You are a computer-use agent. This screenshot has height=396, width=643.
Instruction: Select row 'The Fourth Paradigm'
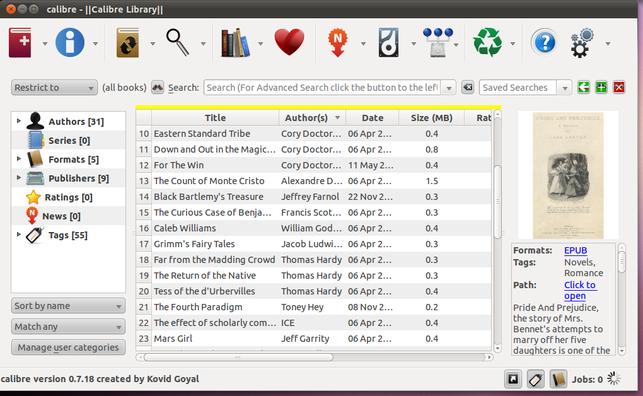tap(314, 307)
